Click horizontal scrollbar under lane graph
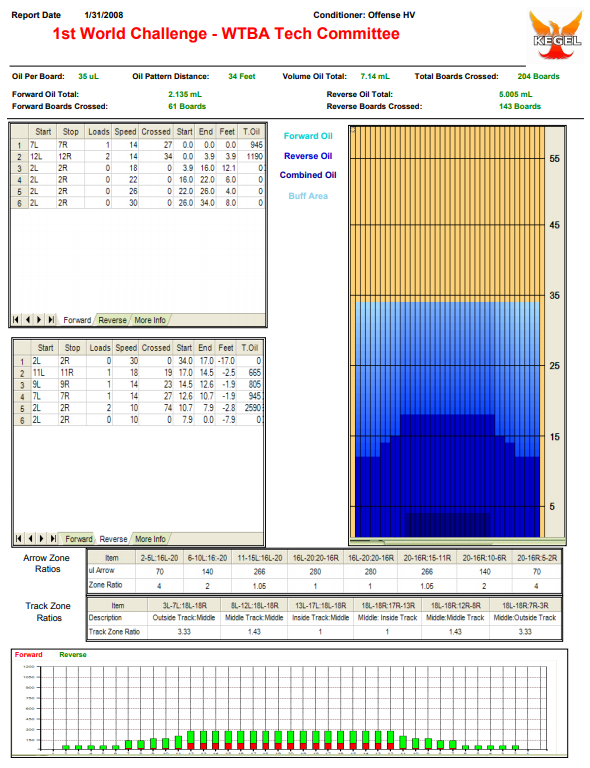This screenshot has height=768, width=590. click(x=458, y=542)
